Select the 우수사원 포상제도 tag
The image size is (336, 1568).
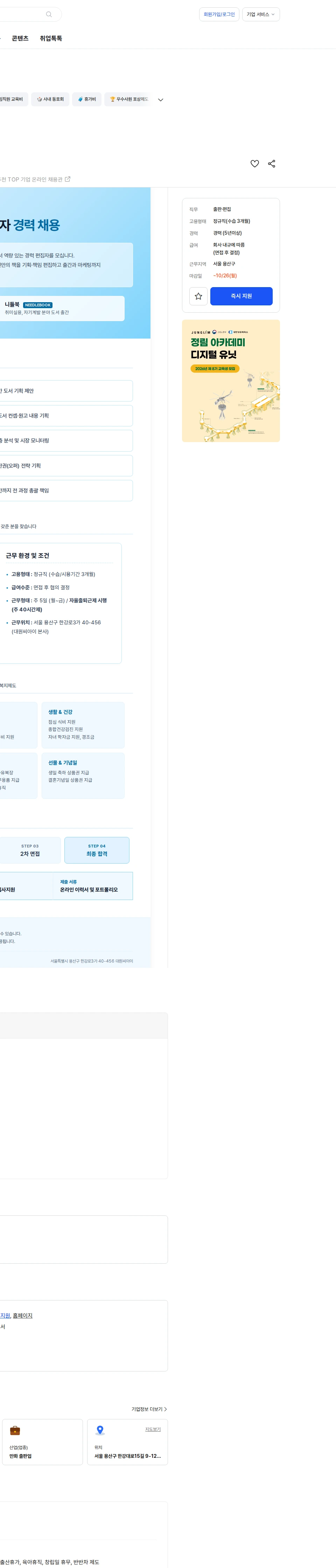pos(128,99)
